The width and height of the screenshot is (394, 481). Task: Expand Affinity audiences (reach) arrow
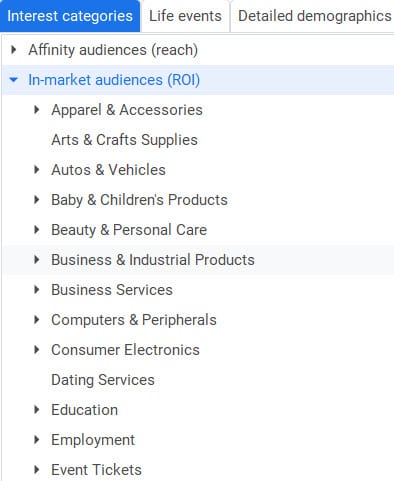click(13, 50)
